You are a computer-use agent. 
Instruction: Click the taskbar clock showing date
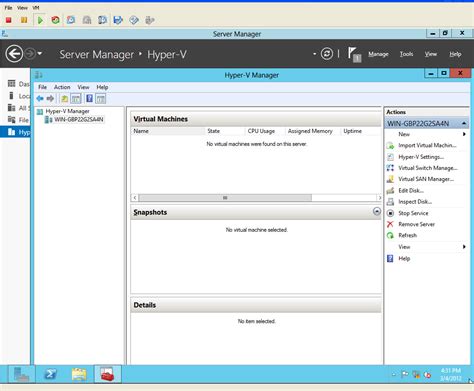pyautogui.click(x=451, y=374)
